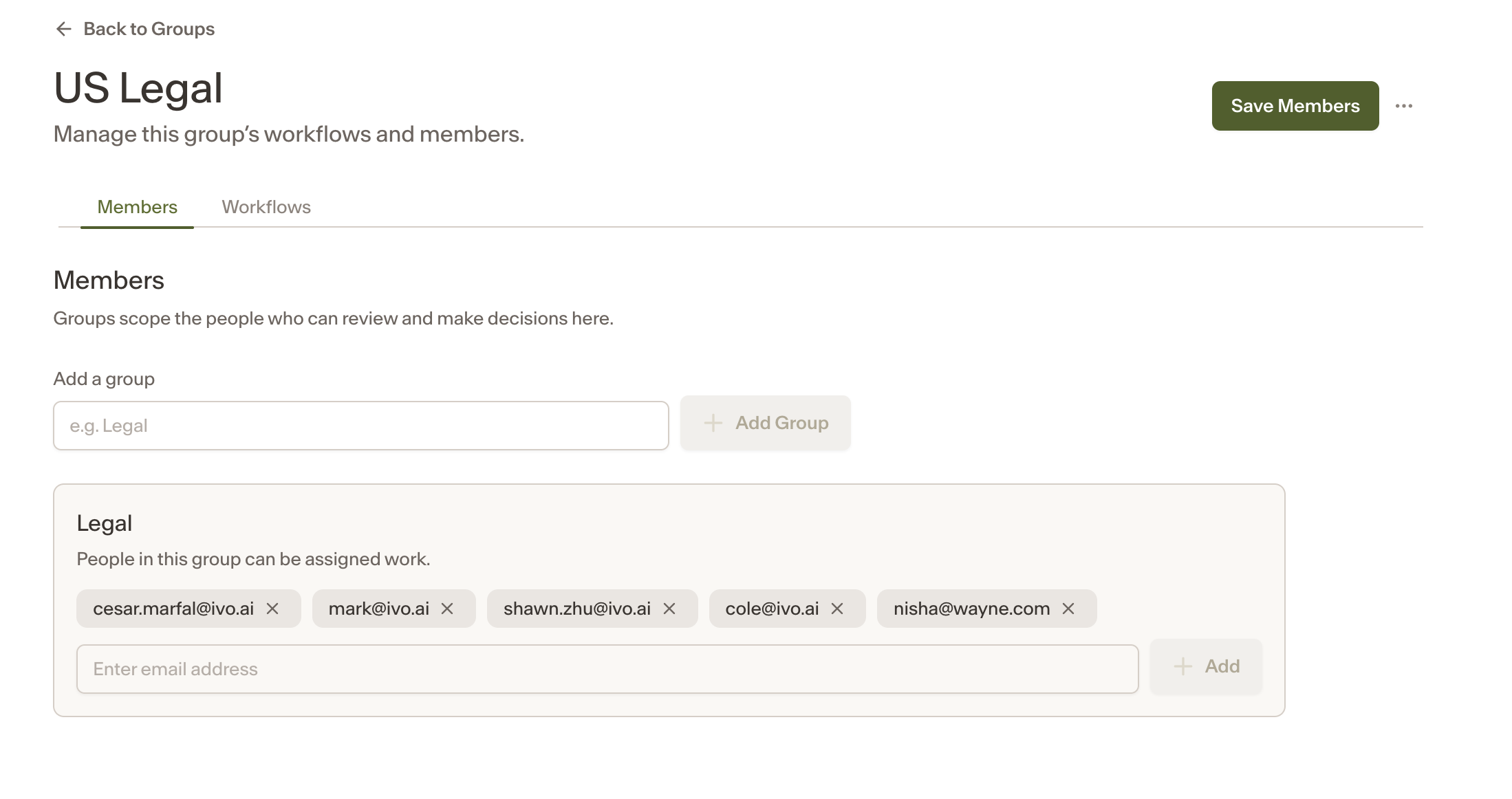The height and width of the screenshot is (799, 1512).
Task: Focus the Enter email address field
Action: [607, 669]
